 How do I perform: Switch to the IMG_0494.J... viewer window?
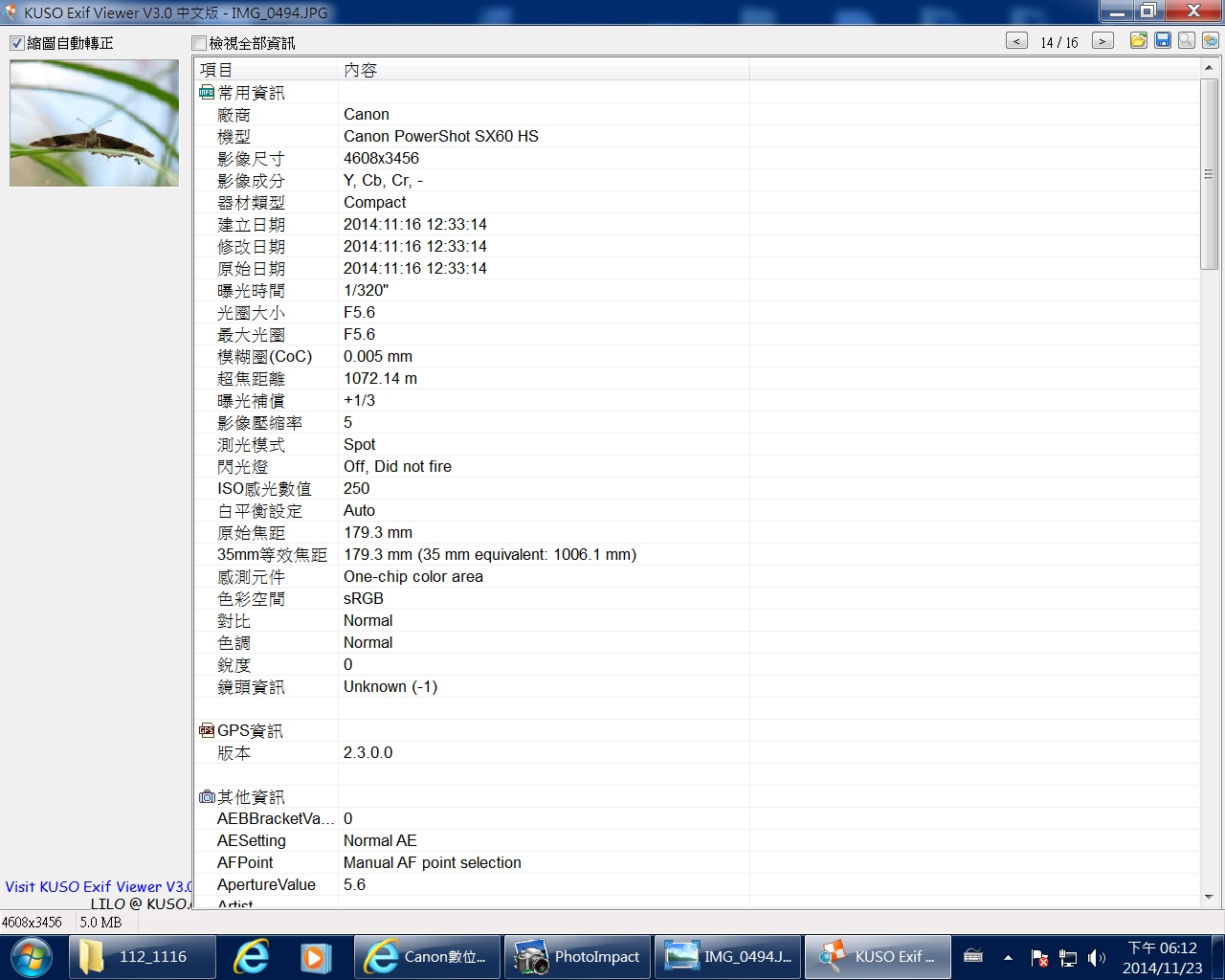click(x=727, y=957)
